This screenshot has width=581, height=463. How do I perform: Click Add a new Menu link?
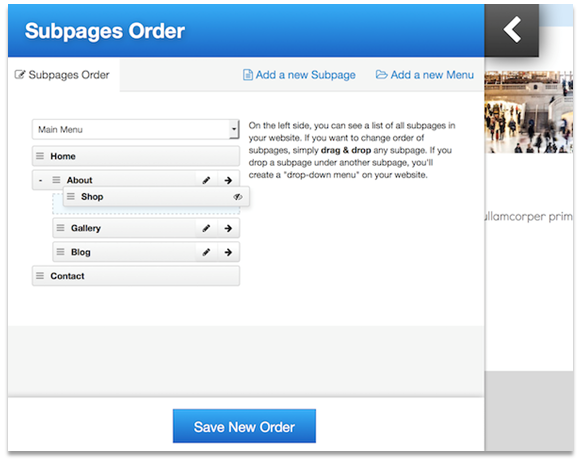tap(425, 75)
